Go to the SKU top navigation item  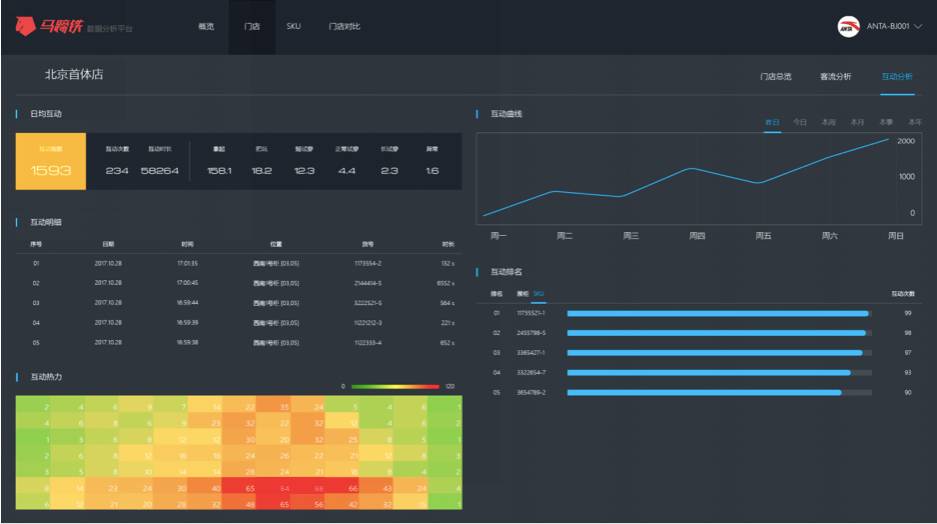pyautogui.click(x=293, y=27)
